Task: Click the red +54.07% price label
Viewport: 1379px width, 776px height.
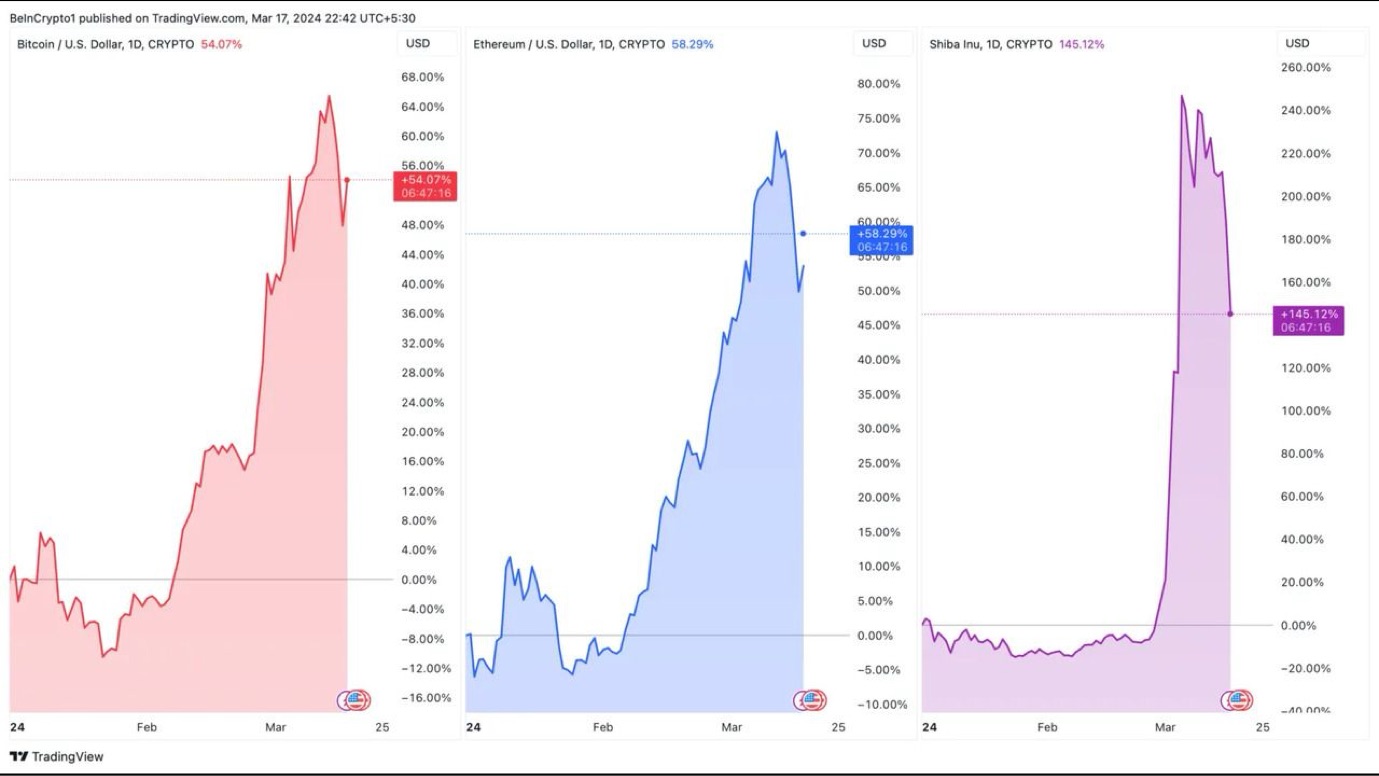Action: point(426,186)
